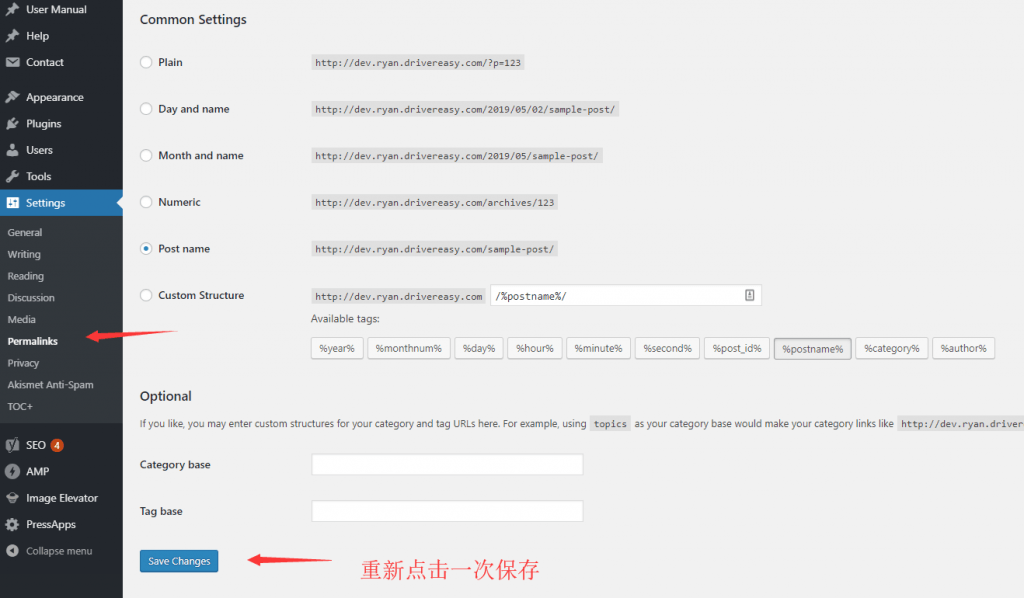Insert the %year% tag
The width and height of the screenshot is (1024, 598).
[337, 349]
